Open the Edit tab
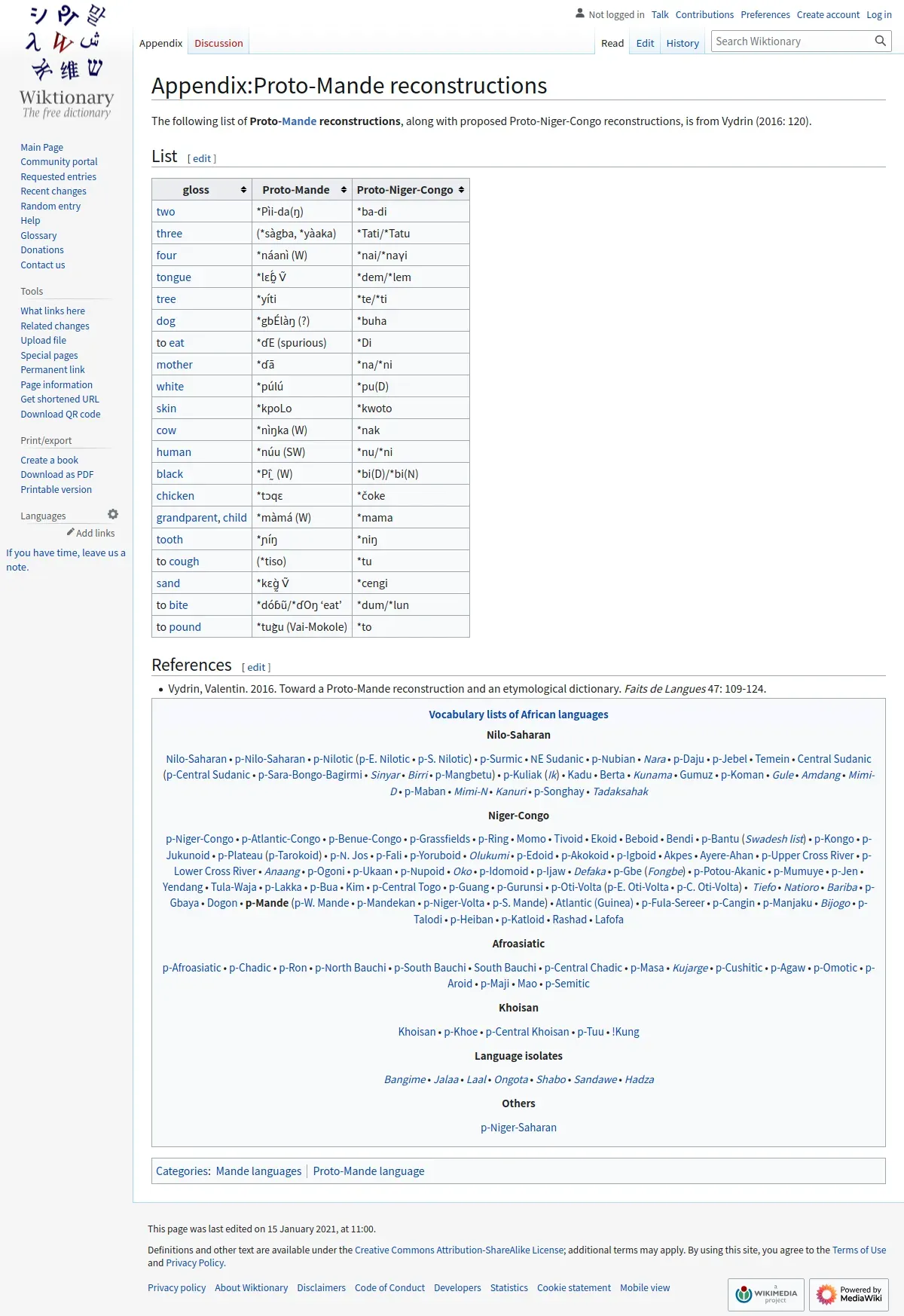This screenshot has width=904, height=1316. coord(645,43)
